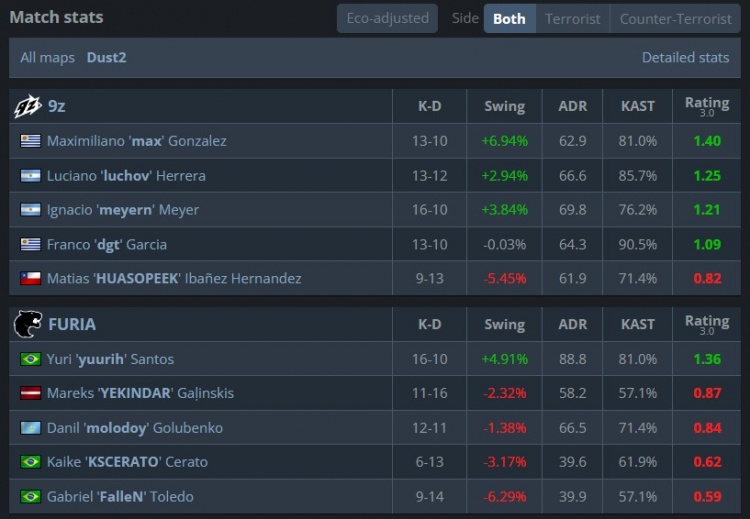Open Kaike 'KSCERATO' Cerato player profile

(127, 462)
